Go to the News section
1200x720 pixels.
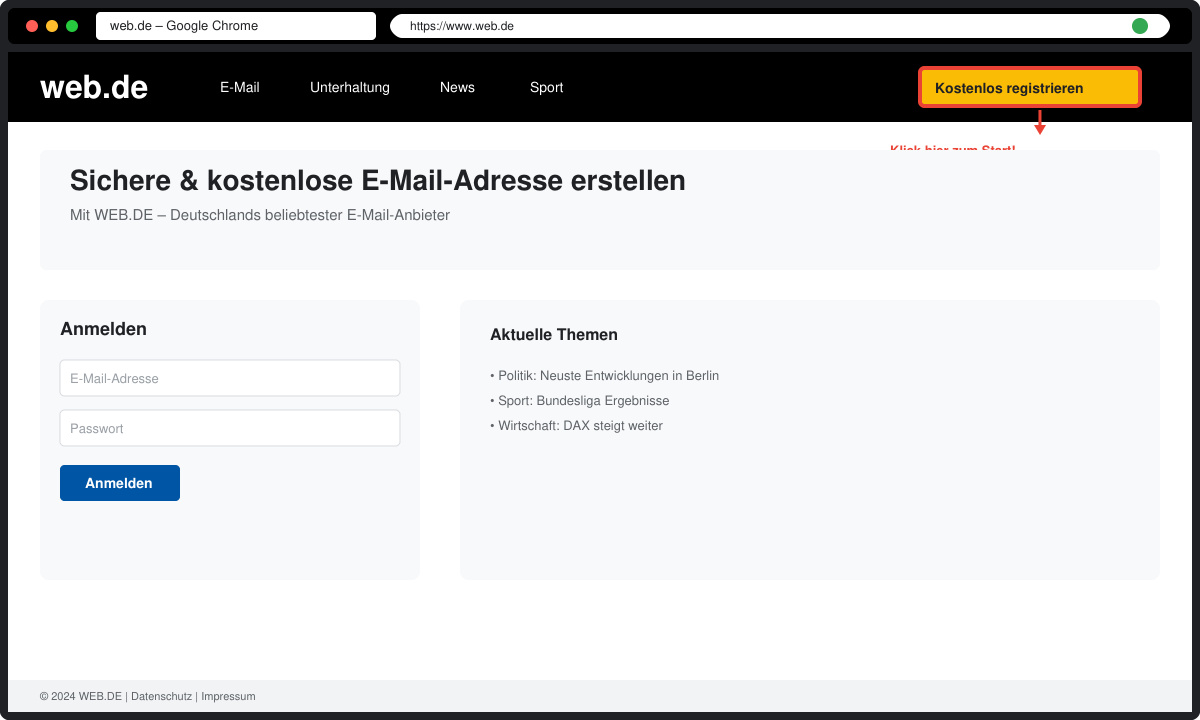457,87
